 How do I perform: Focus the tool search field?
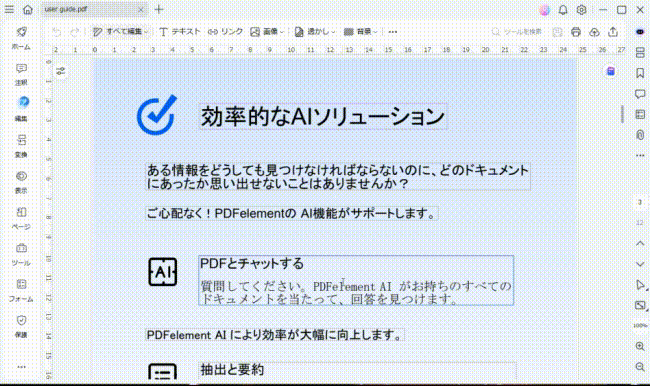pos(517,32)
